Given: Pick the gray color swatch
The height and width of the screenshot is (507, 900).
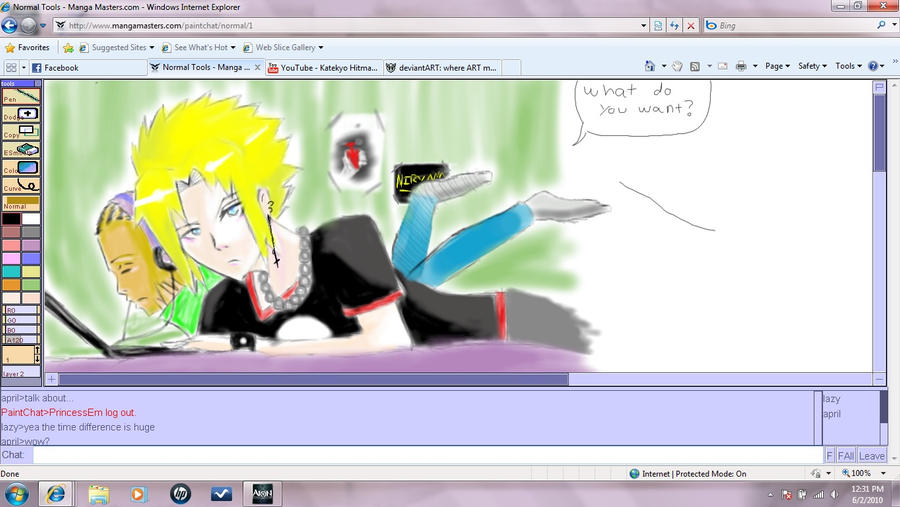Looking at the screenshot, I should [x=31, y=232].
